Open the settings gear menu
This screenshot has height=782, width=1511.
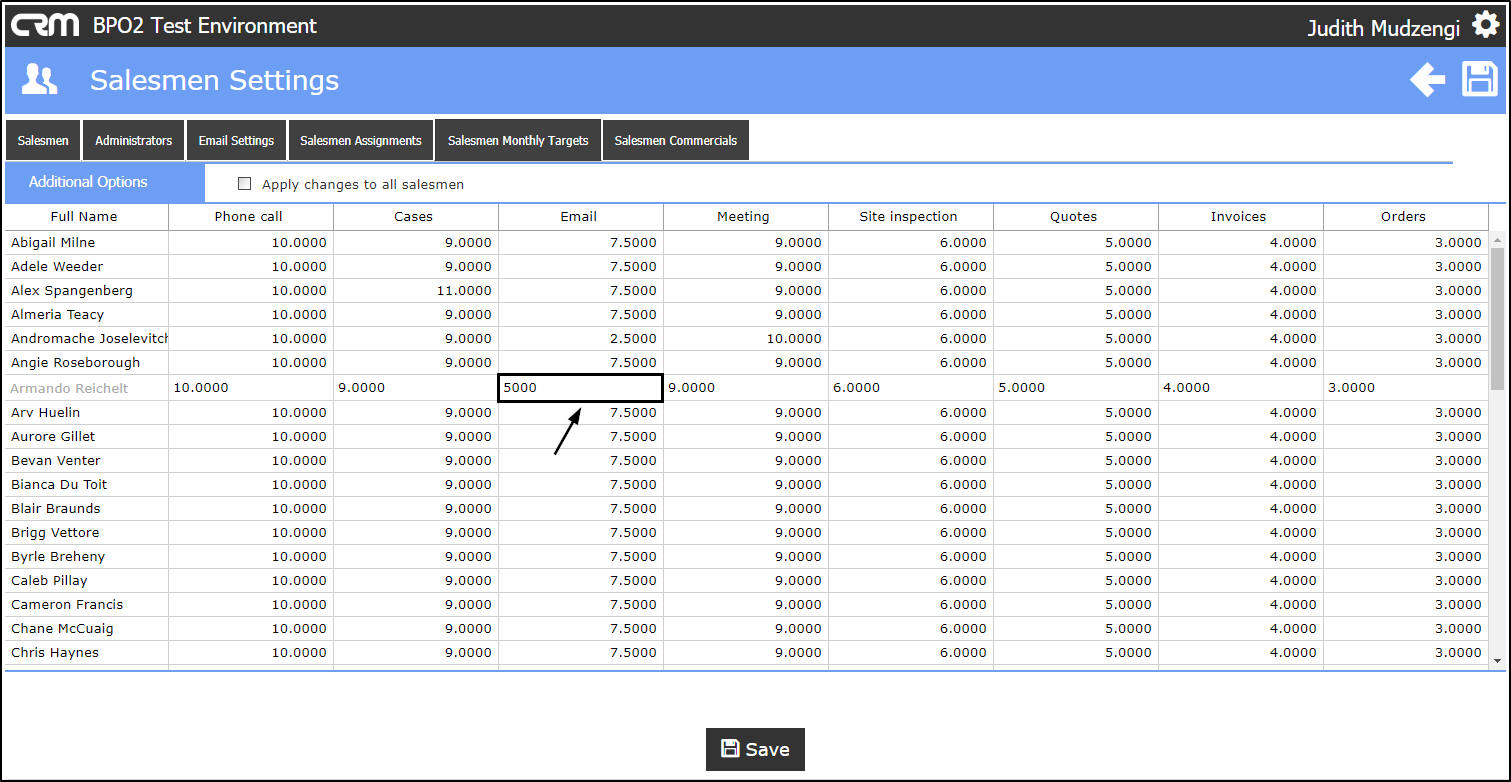(x=1485, y=26)
